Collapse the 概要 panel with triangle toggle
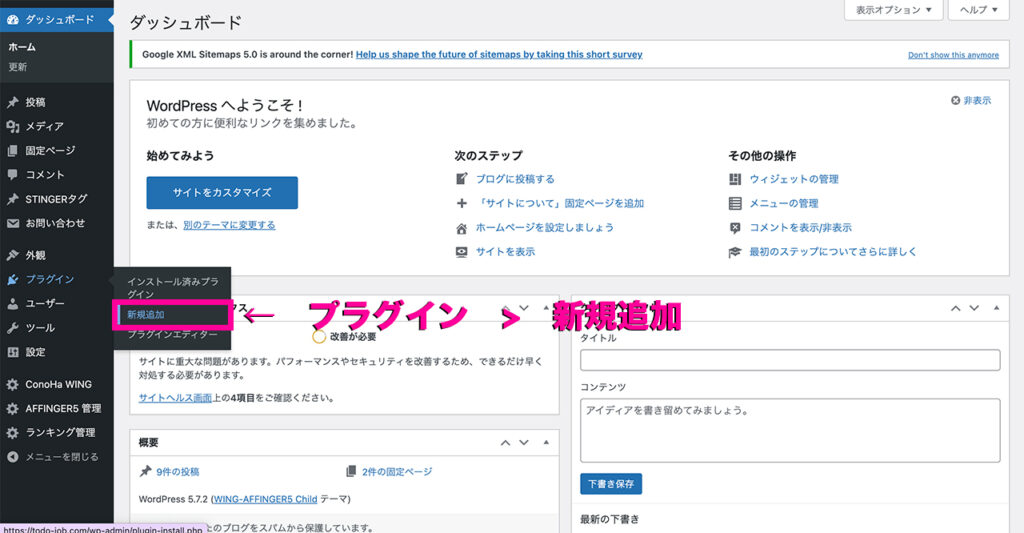The height and width of the screenshot is (533, 1024). point(546,442)
